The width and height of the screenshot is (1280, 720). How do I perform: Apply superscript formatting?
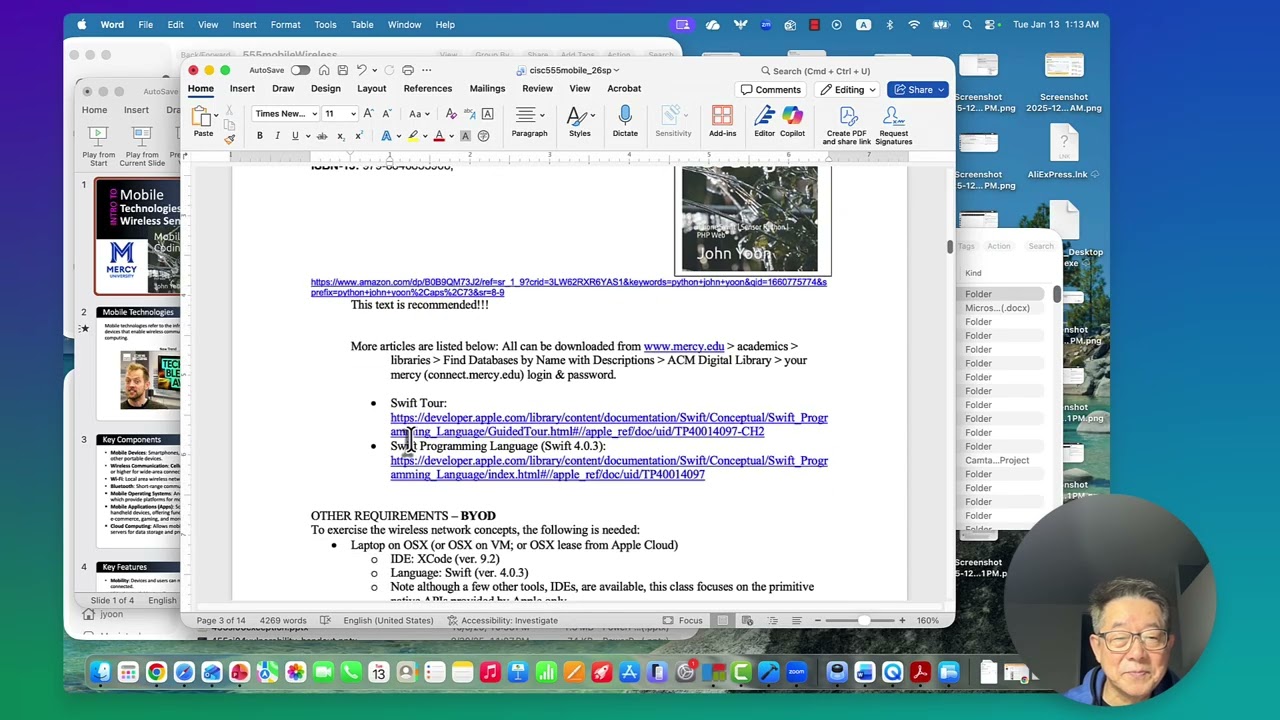tap(358, 136)
